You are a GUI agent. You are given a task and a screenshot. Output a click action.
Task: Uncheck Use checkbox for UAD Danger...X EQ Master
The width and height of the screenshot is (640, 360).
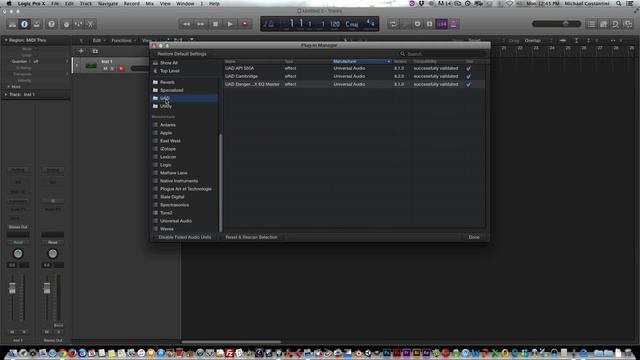(x=468, y=84)
